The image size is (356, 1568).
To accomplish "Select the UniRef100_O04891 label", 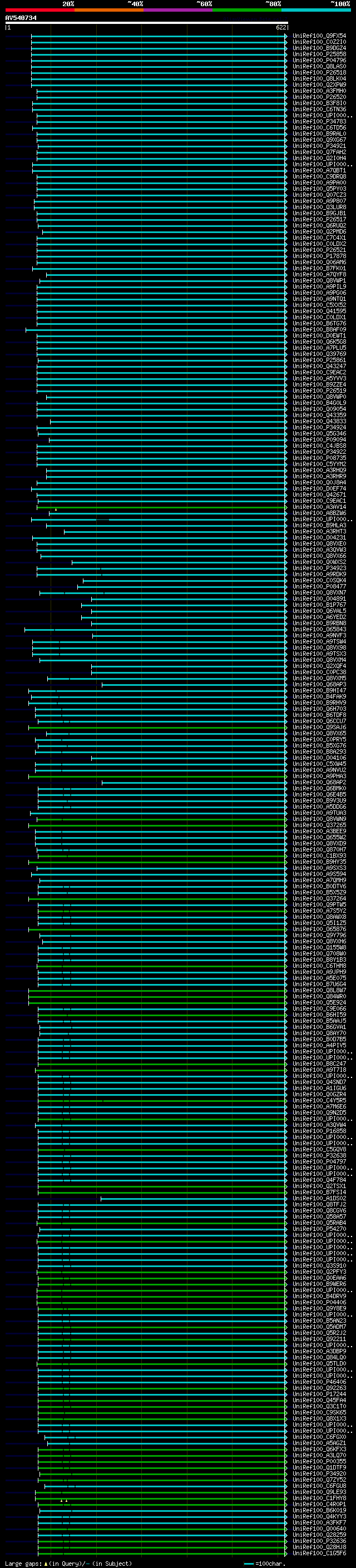I will click(319, 599).
